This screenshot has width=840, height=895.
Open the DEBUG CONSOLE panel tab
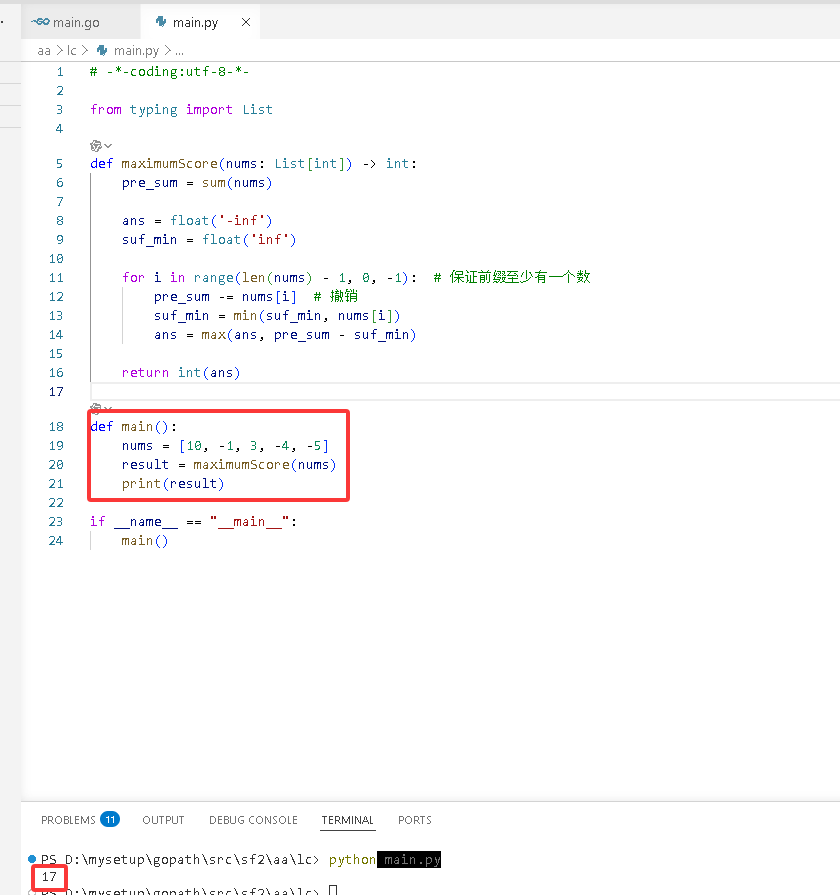click(x=253, y=820)
